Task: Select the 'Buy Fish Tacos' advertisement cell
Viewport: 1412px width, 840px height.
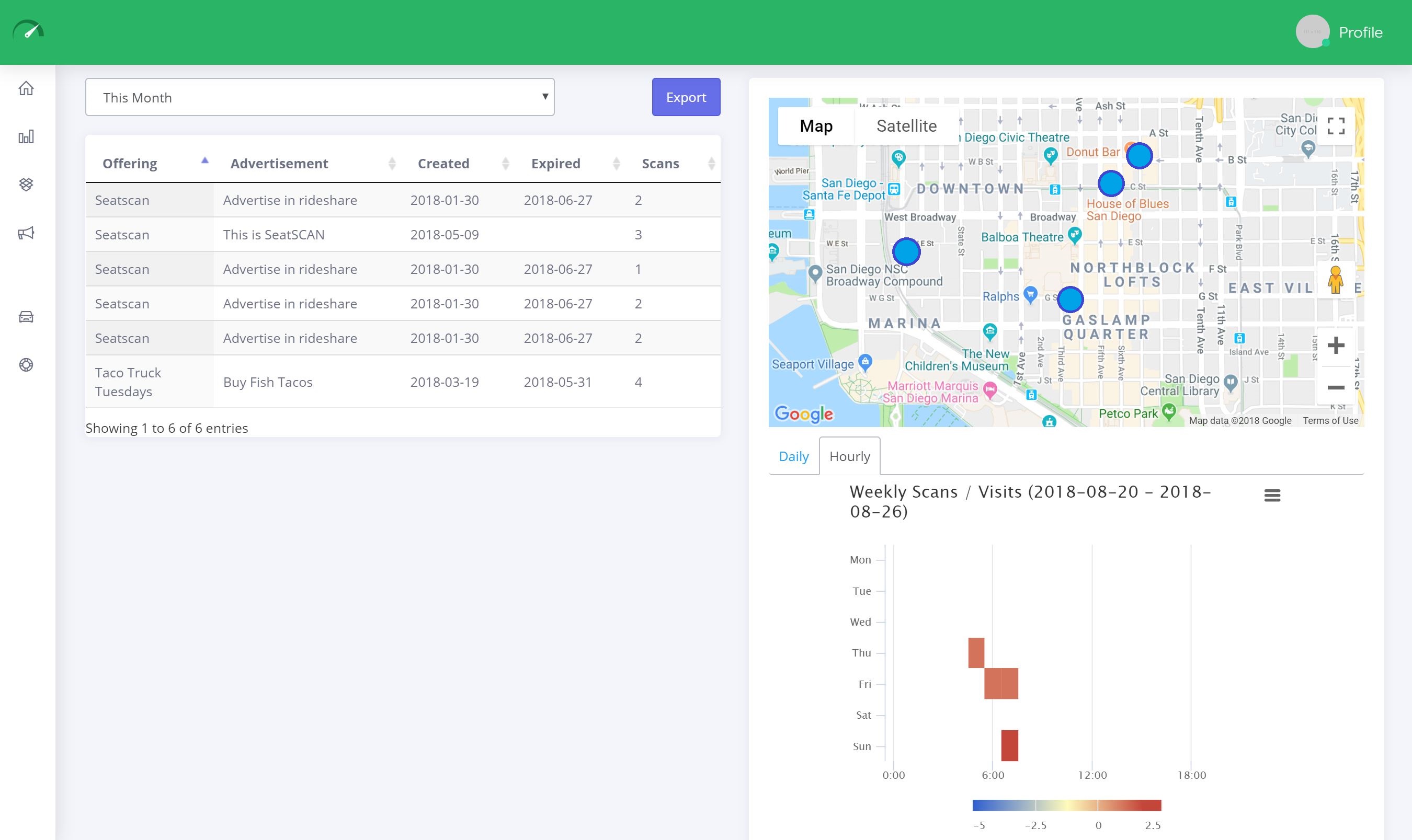Action: pyautogui.click(x=308, y=382)
